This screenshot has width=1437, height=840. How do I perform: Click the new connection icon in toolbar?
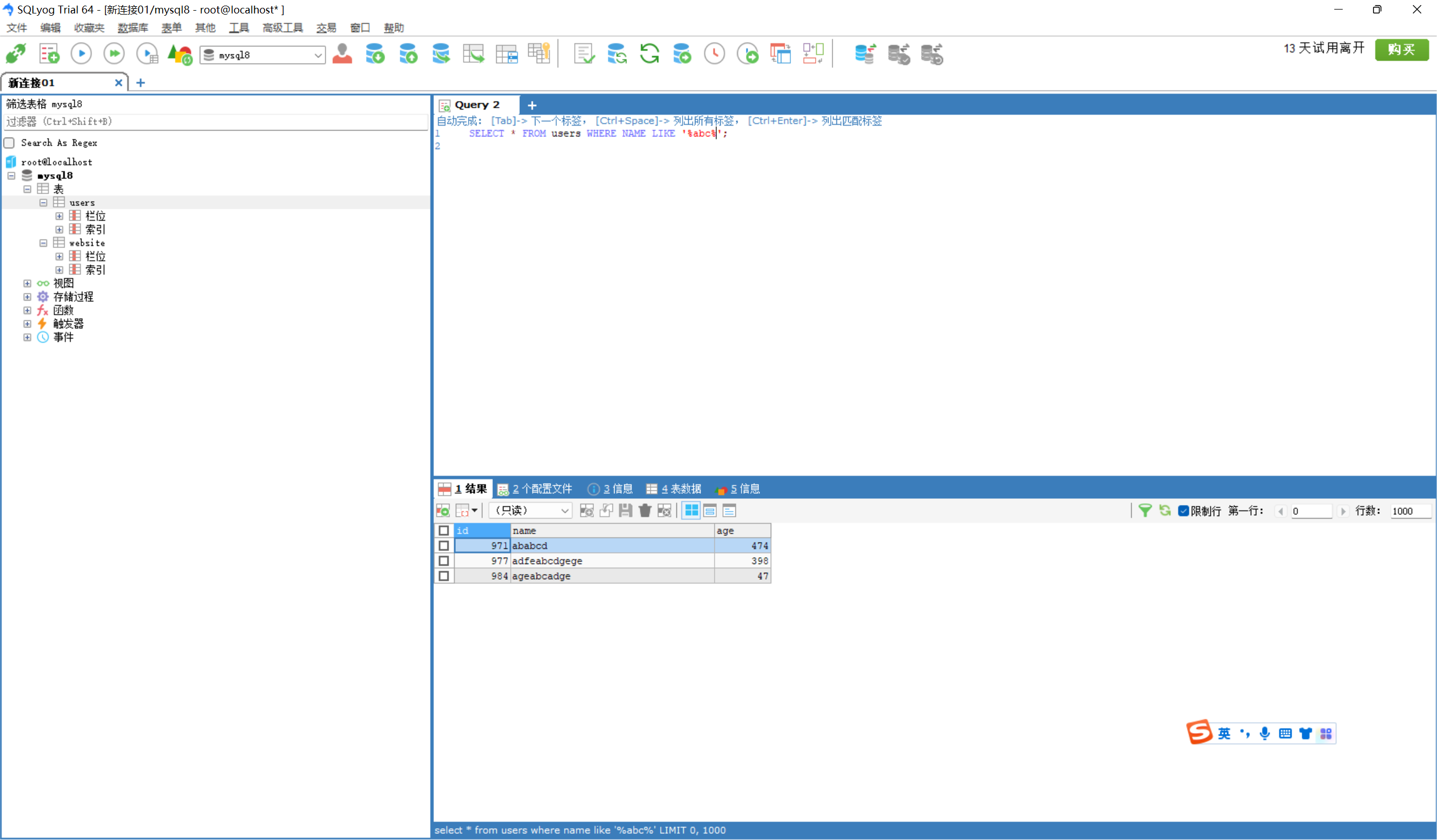(x=15, y=54)
